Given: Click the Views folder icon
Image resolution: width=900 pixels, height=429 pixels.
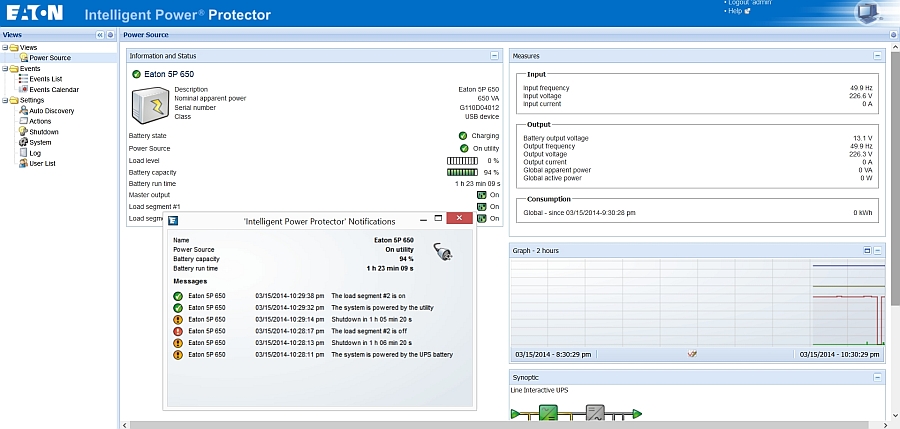Looking at the screenshot, I should [14, 47].
